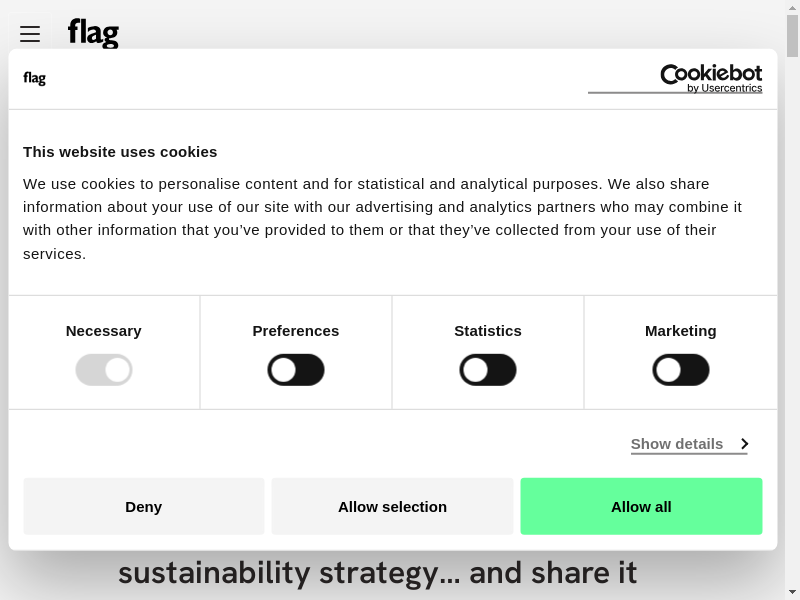The image size is (800, 600).
Task: Accept cookies with the Allow all button
Action: tap(641, 506)
